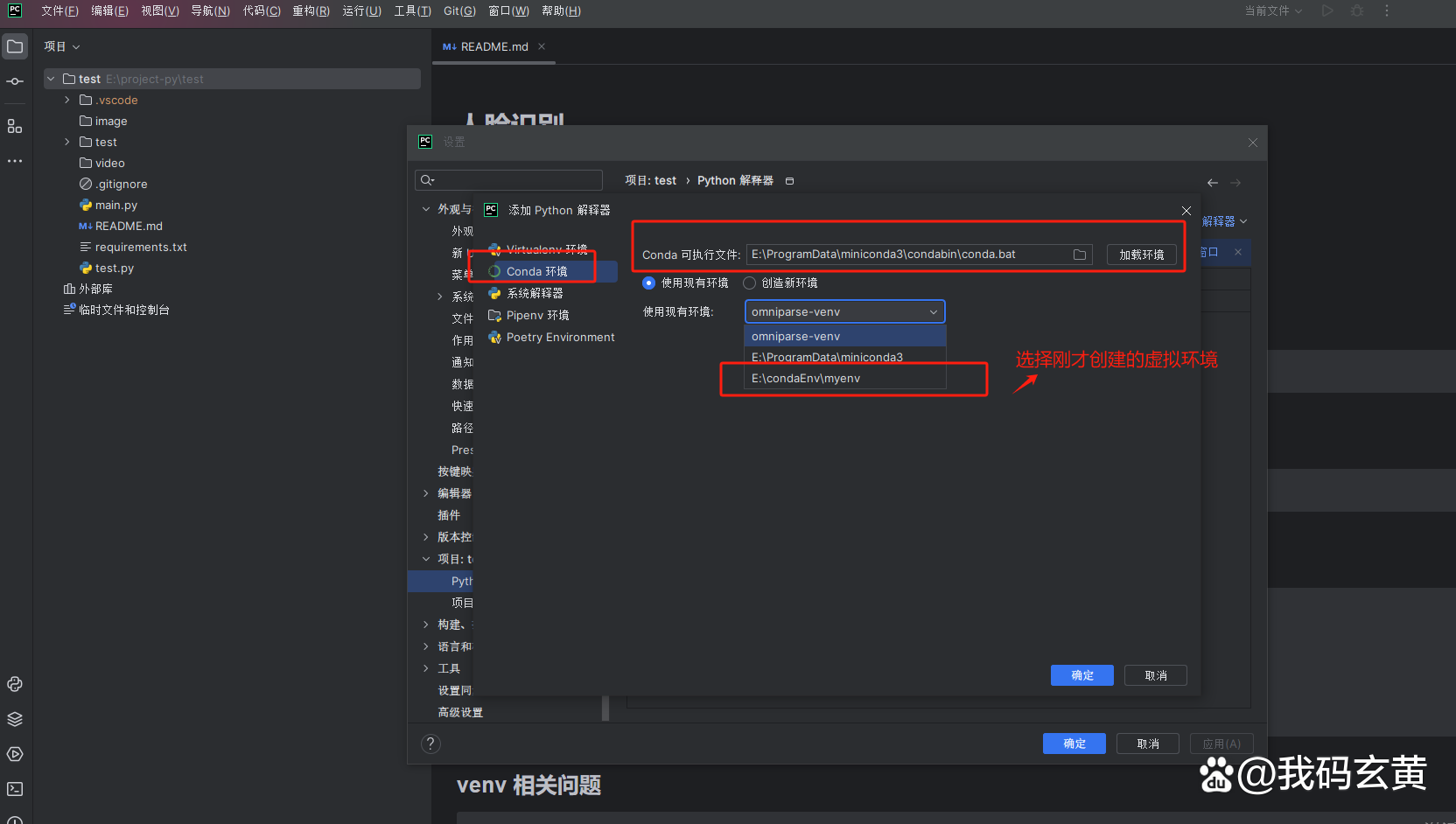This screenshot has height=824, width=1456.
Task: Open the More Actions vertical dots menu
Action: 1387,10
